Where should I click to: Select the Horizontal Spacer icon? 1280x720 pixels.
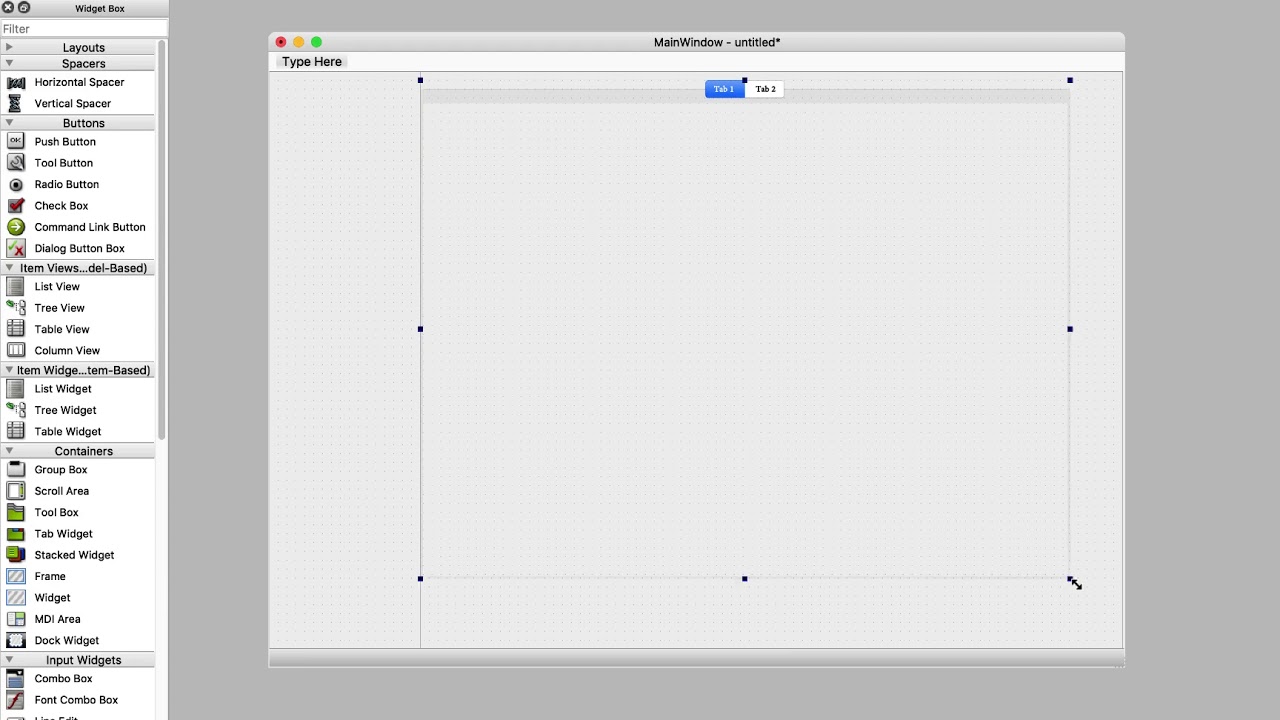pos(16,82)
